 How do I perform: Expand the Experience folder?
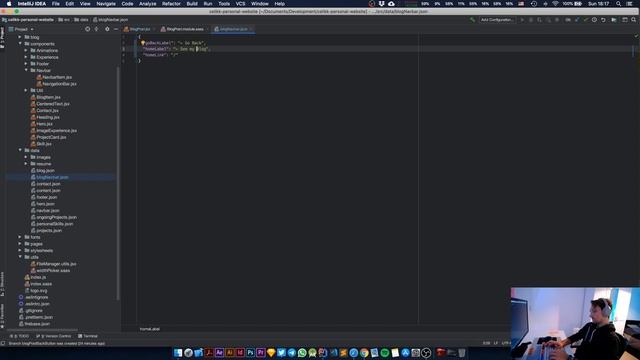(26, 57)
